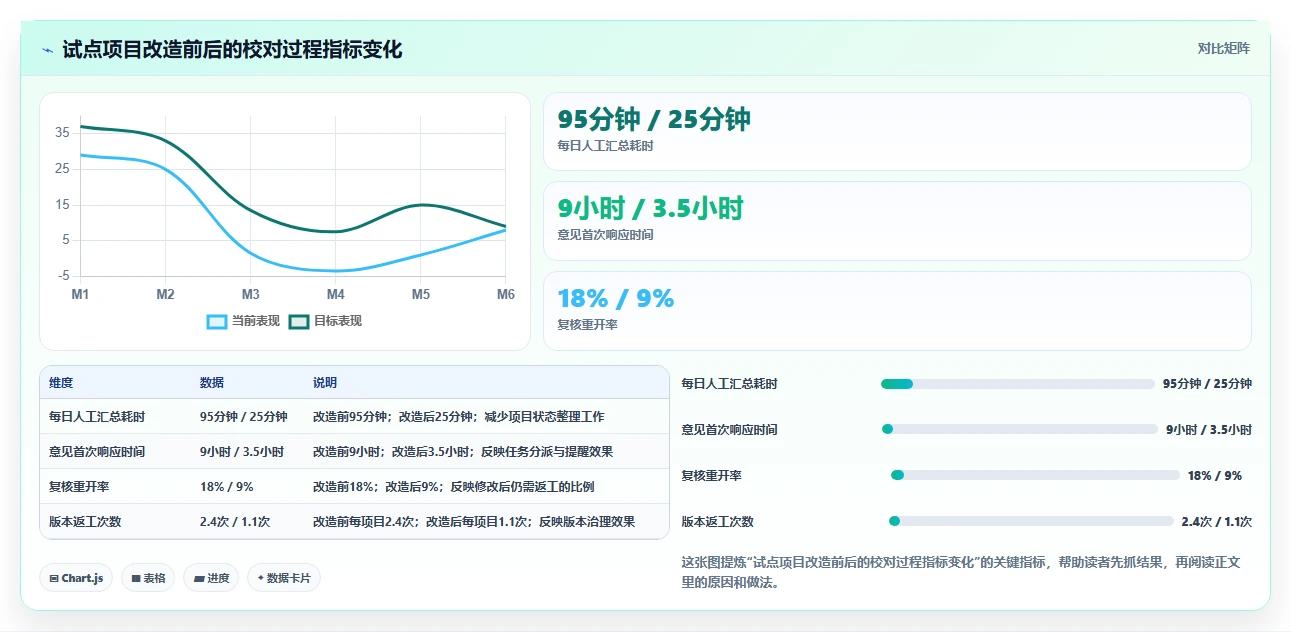Viewport: 1291px width, 632px height.
Task: Click 版本返工次数 table row label
Action: pyautogui.click(x=85, y=522)
